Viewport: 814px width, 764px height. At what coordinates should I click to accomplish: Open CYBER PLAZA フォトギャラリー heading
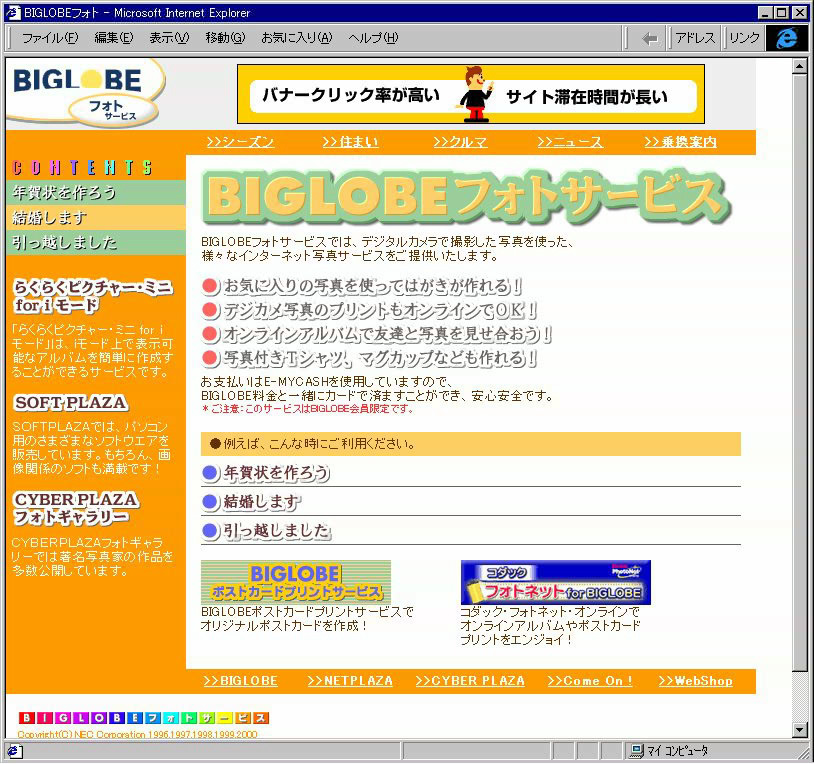coord(76,508)
